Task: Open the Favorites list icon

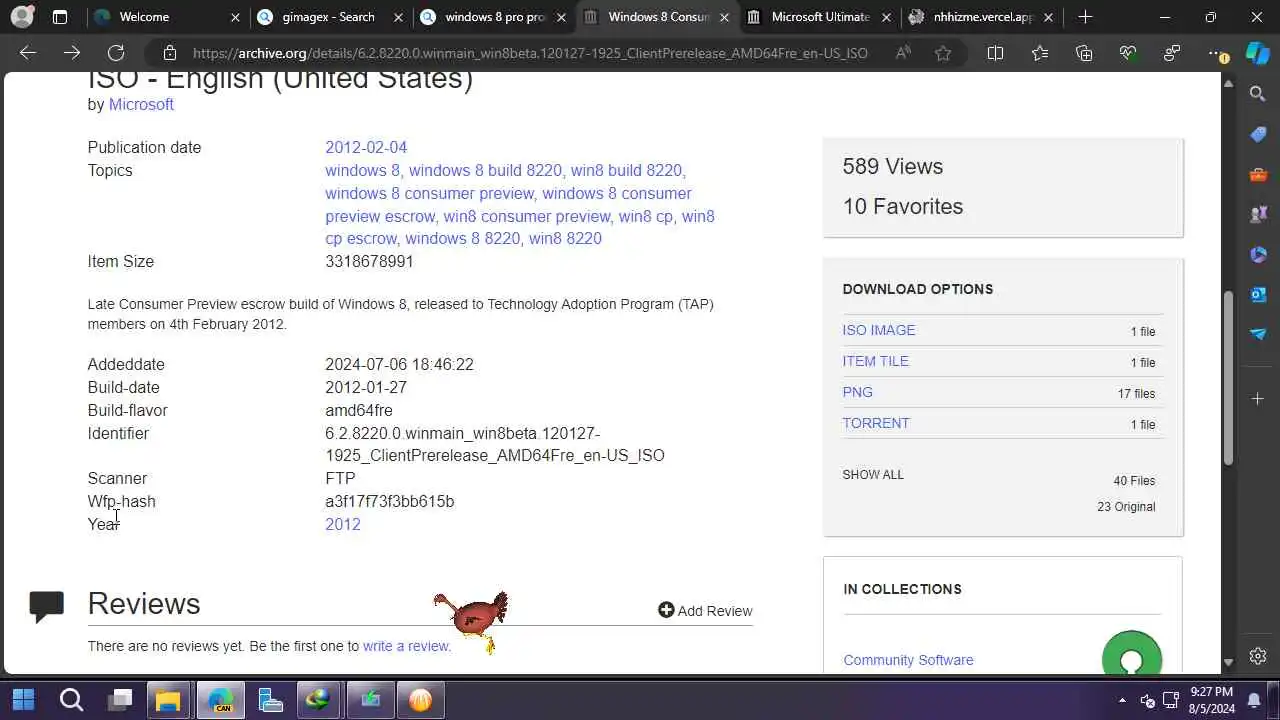Action: [x=1040, y=53]
